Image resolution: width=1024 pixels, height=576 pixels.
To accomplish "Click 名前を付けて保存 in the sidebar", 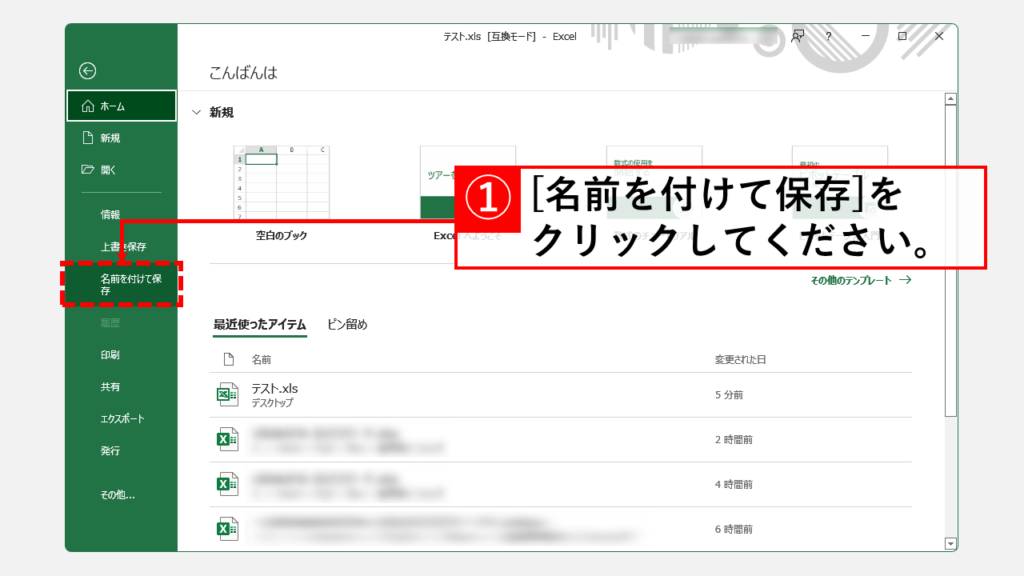I will (x=121, y=284).
